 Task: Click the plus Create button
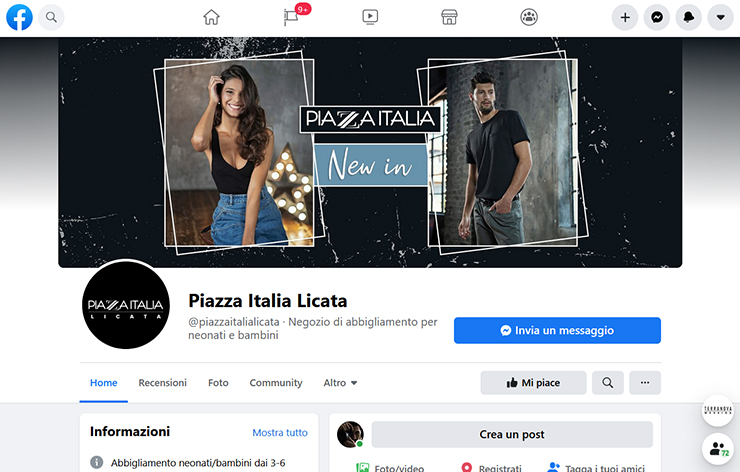tap(625, 17)
